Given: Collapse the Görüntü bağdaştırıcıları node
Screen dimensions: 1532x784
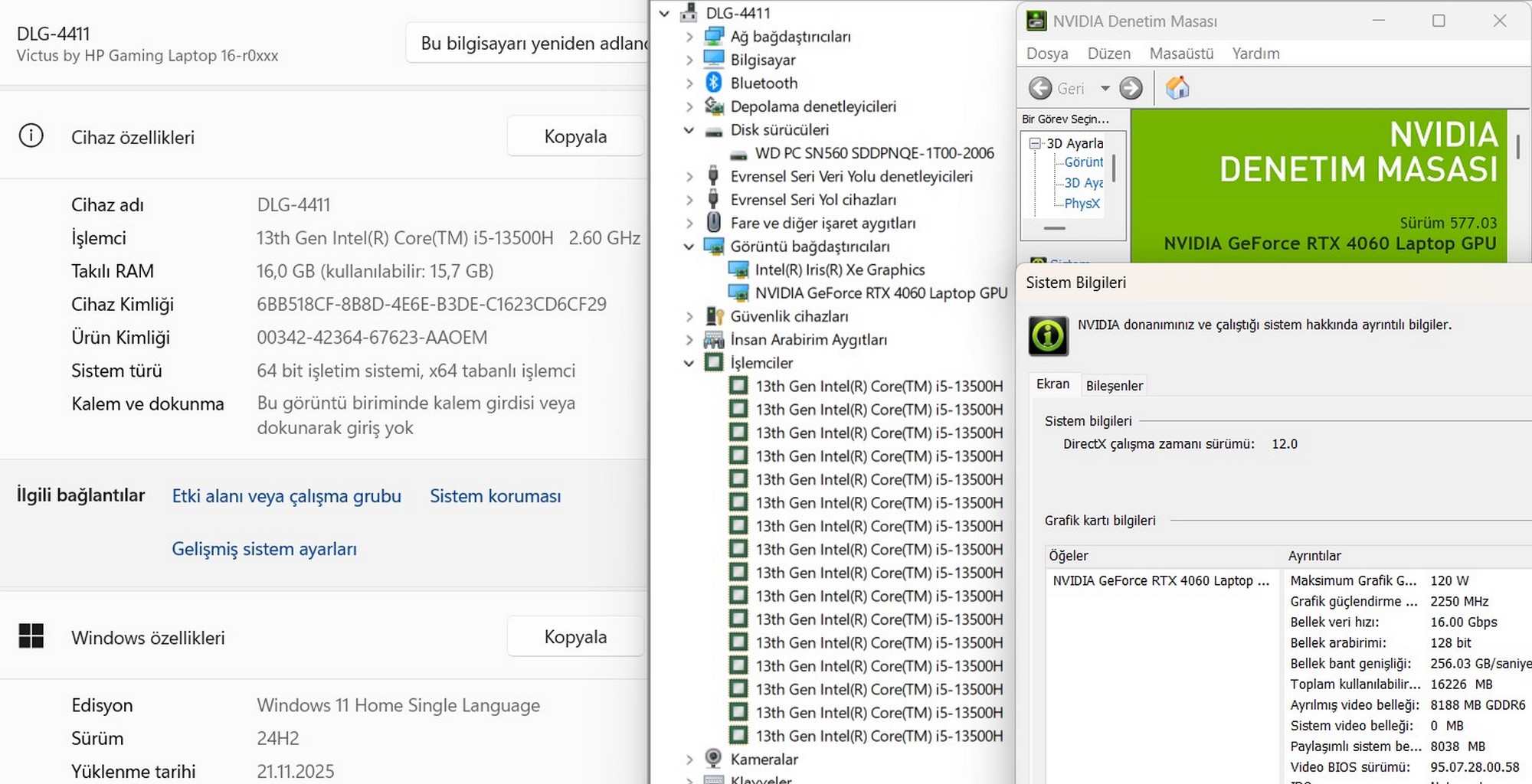Looking at the screenshot, I should click(x=689, y=247).
